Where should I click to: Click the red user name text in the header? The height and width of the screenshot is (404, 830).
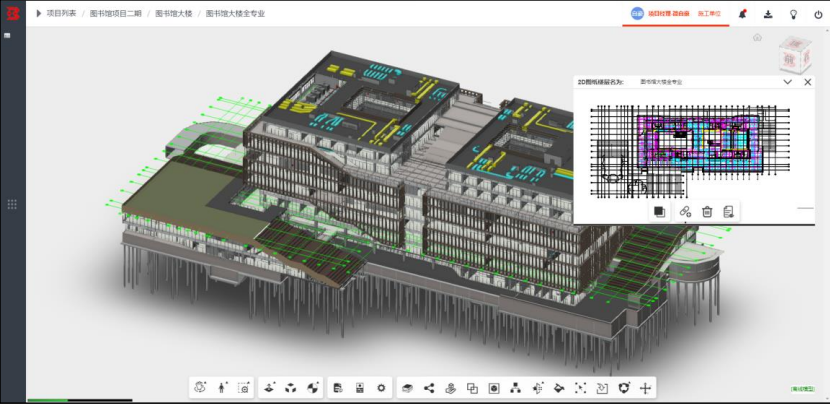(x=668, y=14)
